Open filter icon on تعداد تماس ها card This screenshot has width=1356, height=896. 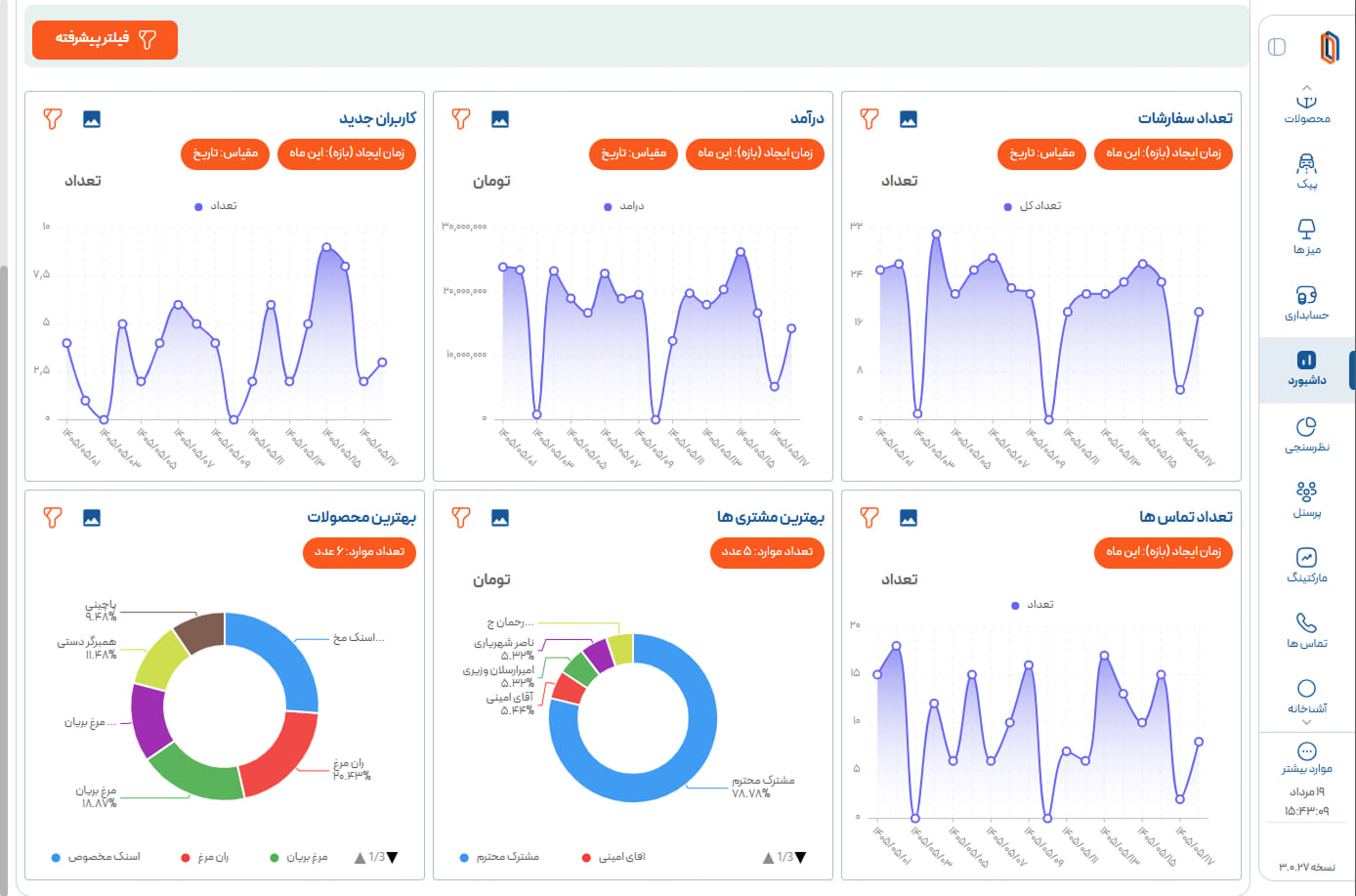[869, 518]
